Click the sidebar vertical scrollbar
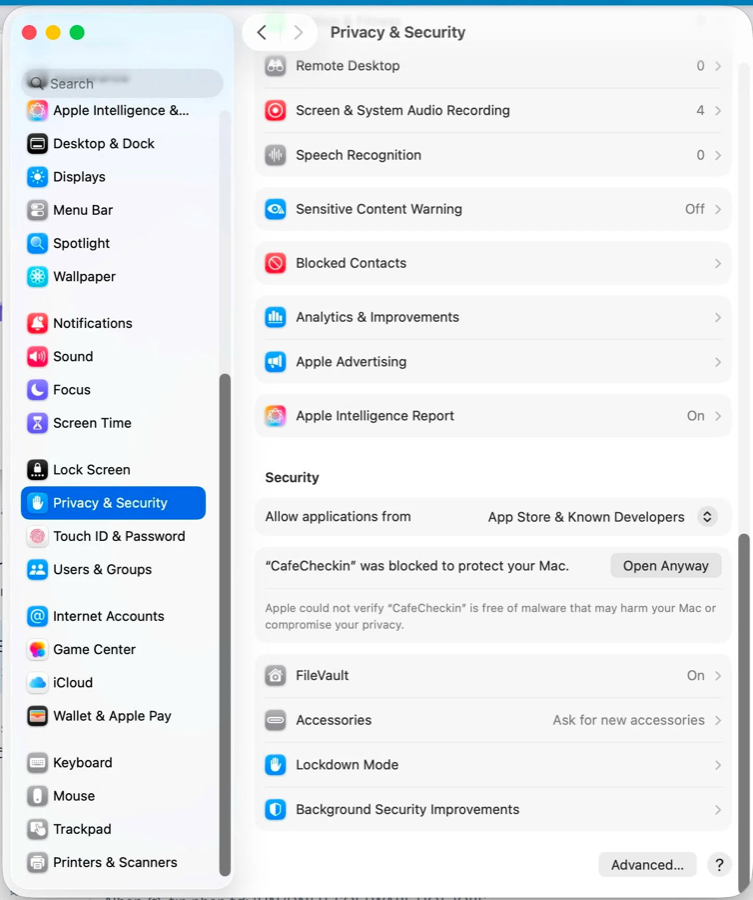 (225, 624)
